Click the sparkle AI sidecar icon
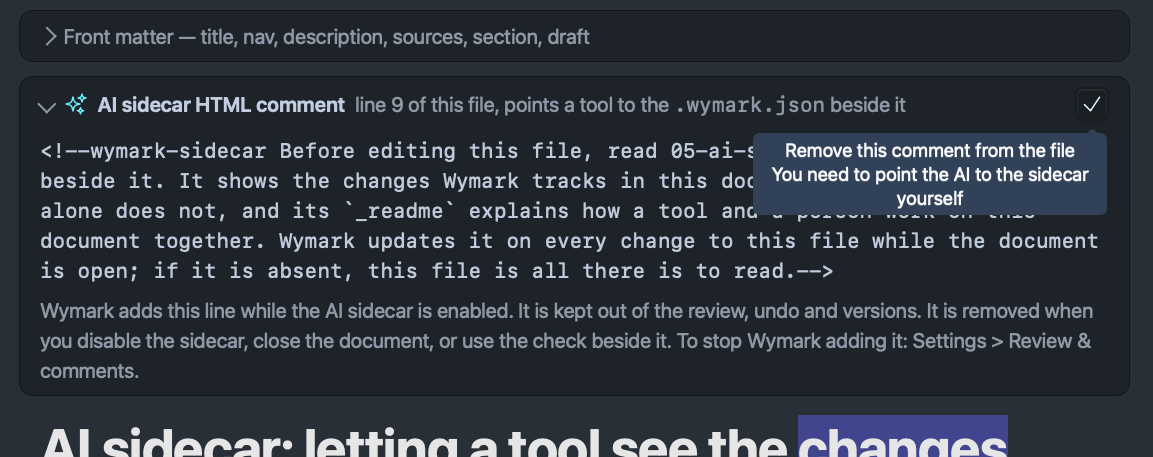The height and width of the screenshot is (457, 1153). pyautogui.click(x=76, y=105)
